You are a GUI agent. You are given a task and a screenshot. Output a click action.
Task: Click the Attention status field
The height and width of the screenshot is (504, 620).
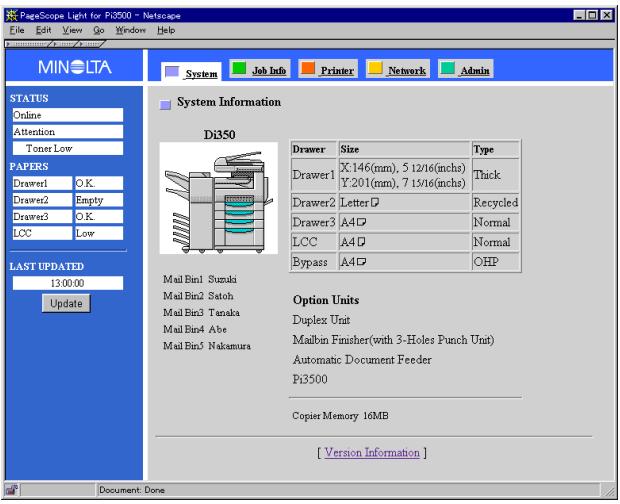[x=68, y=132]
